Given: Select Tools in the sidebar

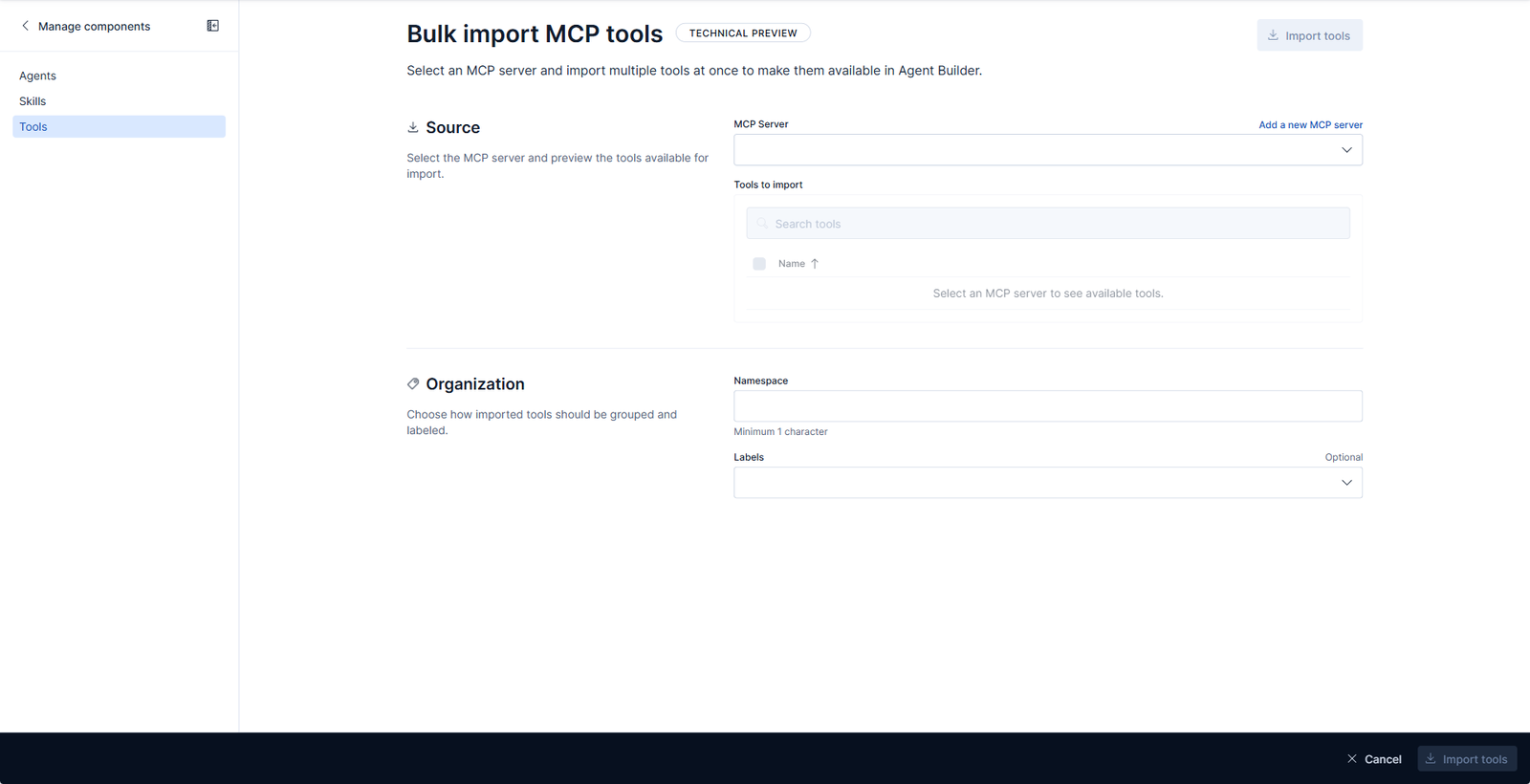Looking at the screenshot, I should 119,126.
